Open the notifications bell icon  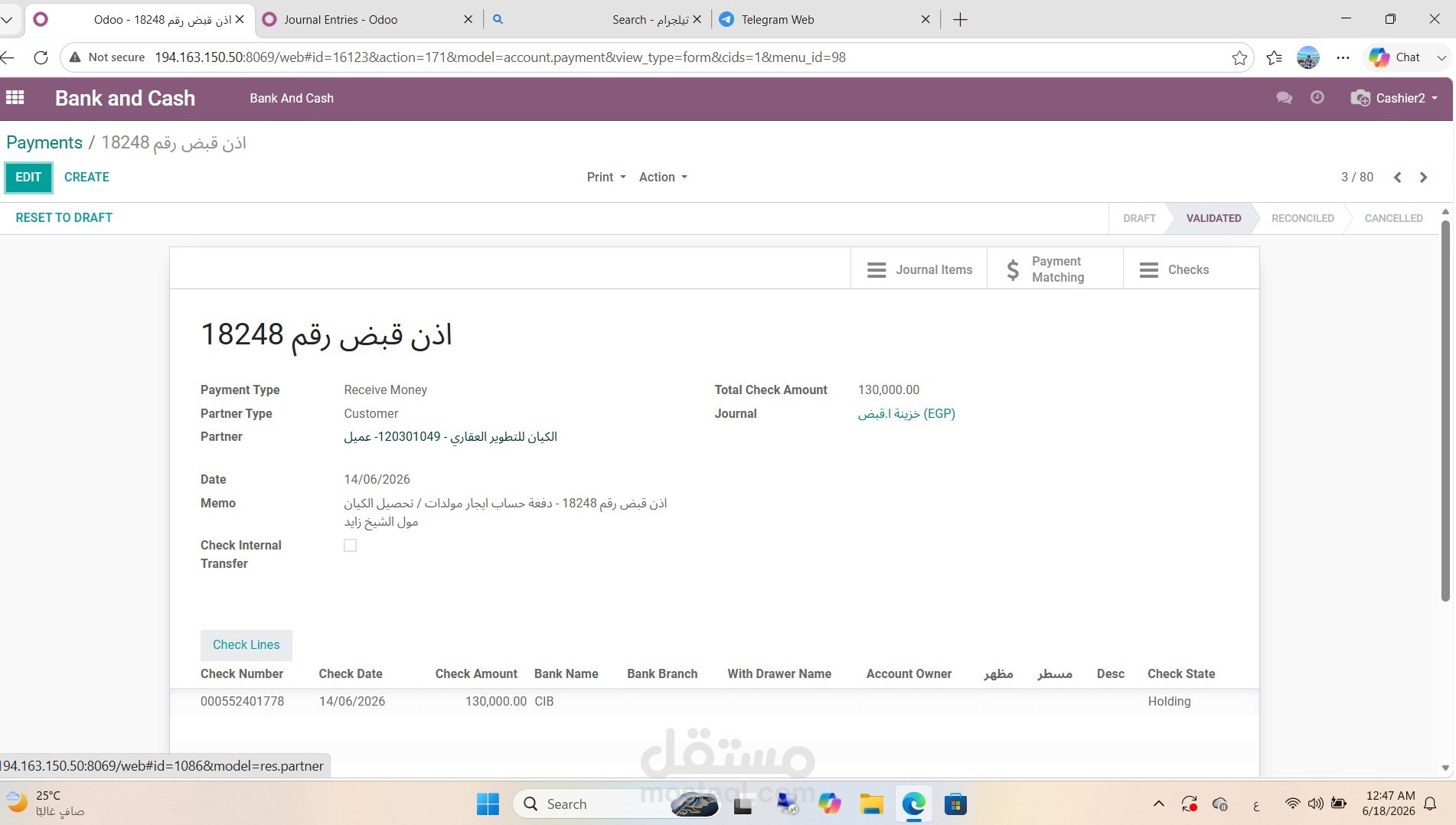pos(1430,804)
